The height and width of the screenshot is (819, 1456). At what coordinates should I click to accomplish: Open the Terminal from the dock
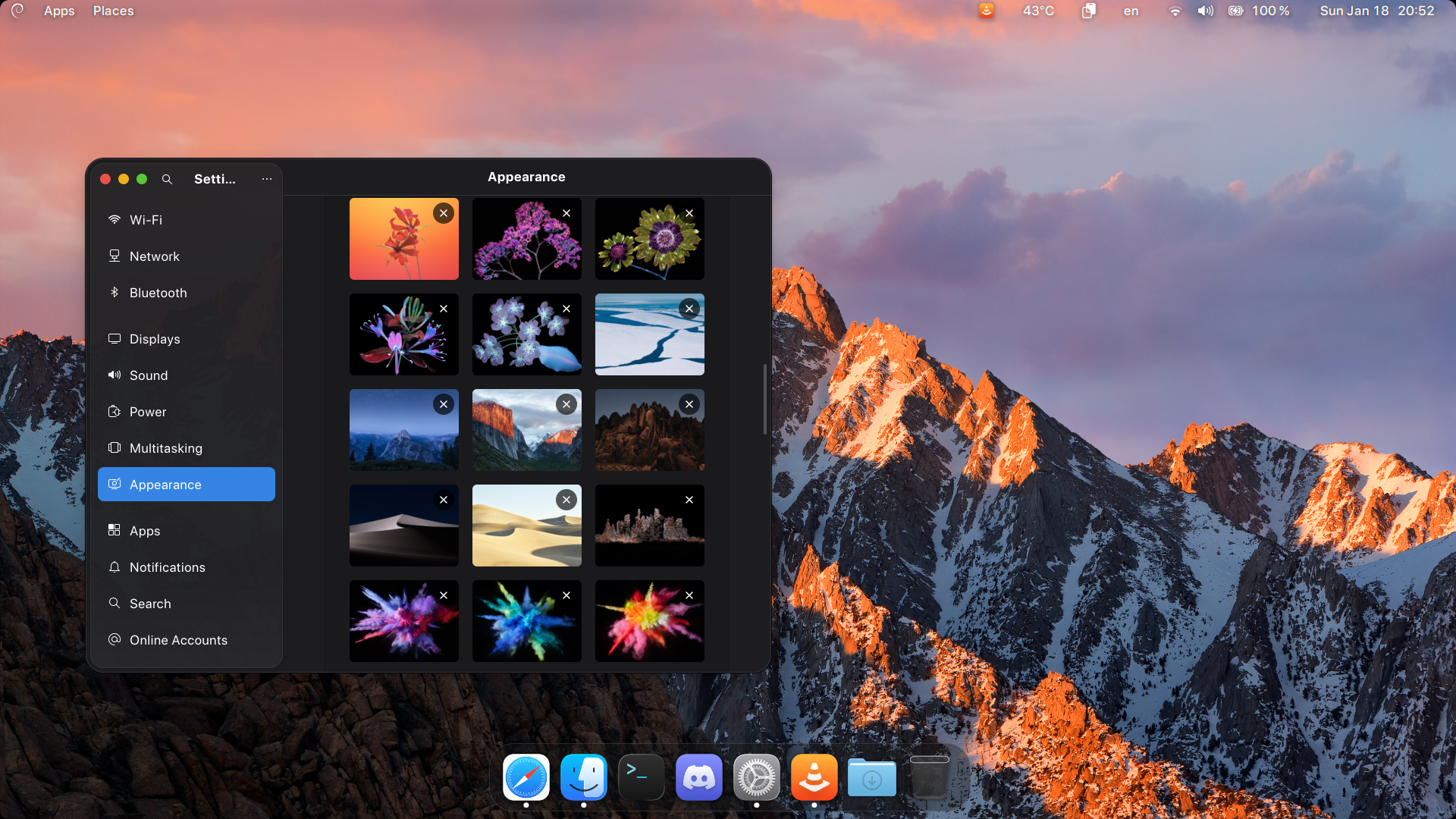point(641,777)
